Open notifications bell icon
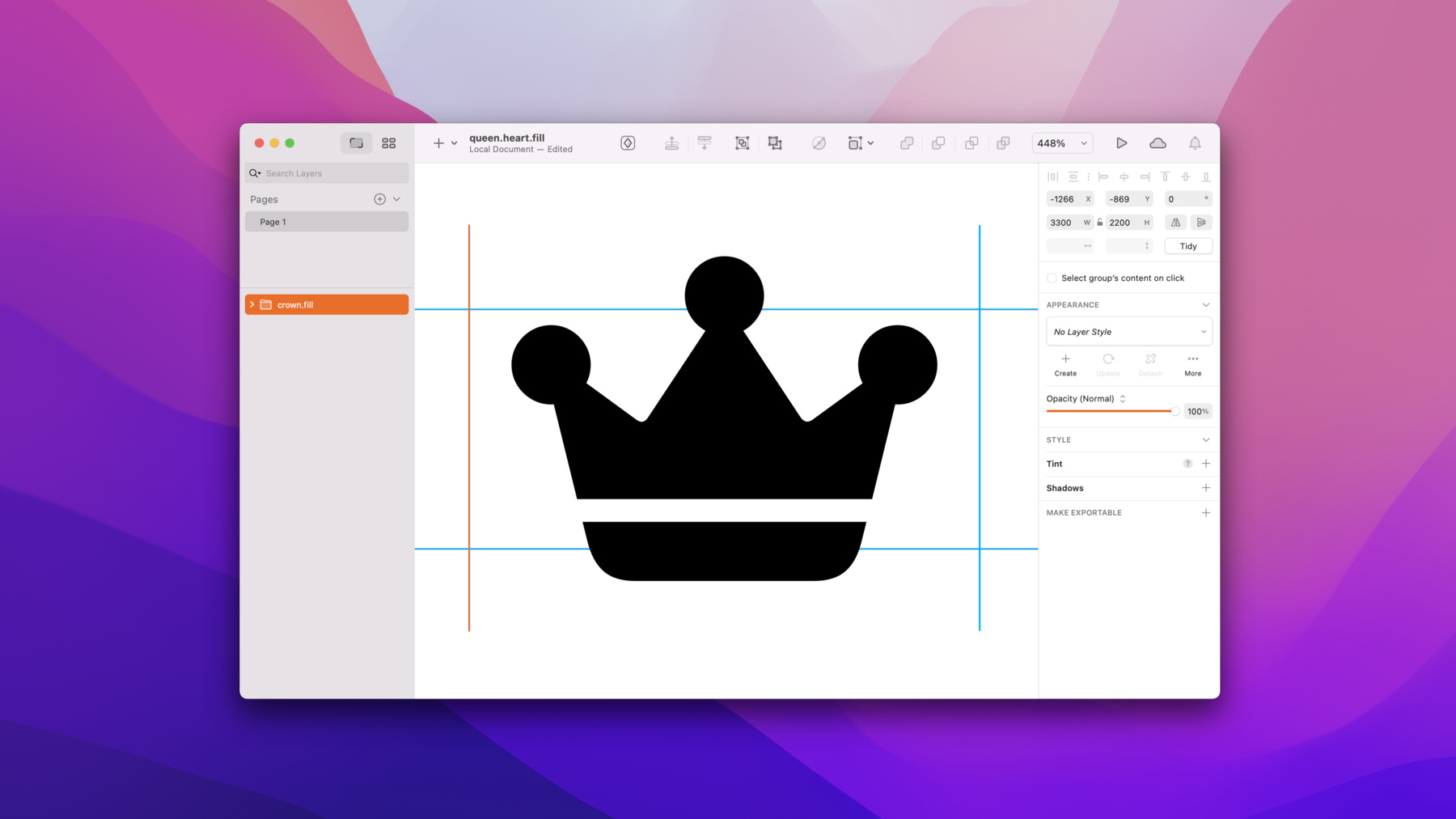 (1195, 143)
